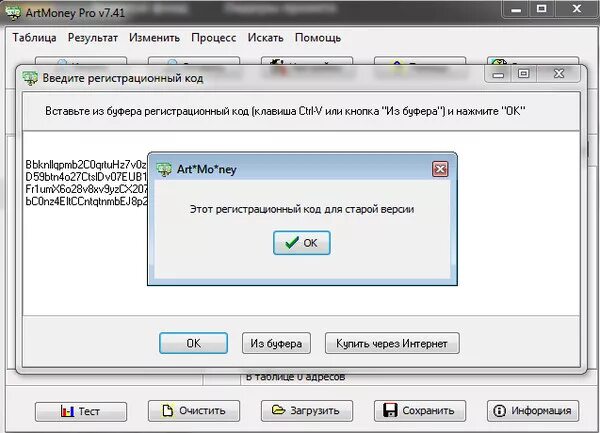Image resolution: width=600 pixels, height=433 pixels.
Task: Click icon in Art*Mo*ney message title
Action: tap(165, 169)
